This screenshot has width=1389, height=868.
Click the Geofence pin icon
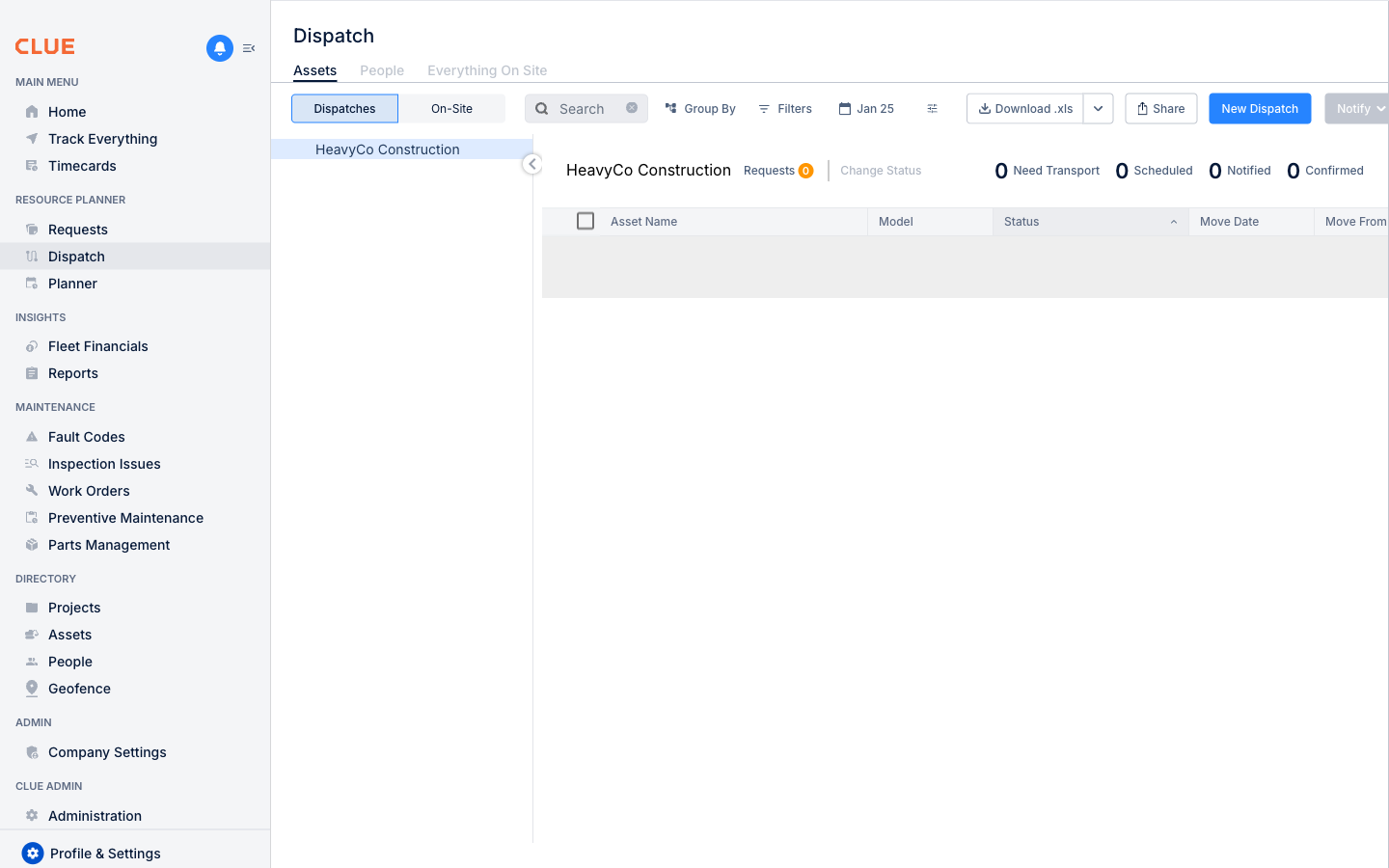32,689
